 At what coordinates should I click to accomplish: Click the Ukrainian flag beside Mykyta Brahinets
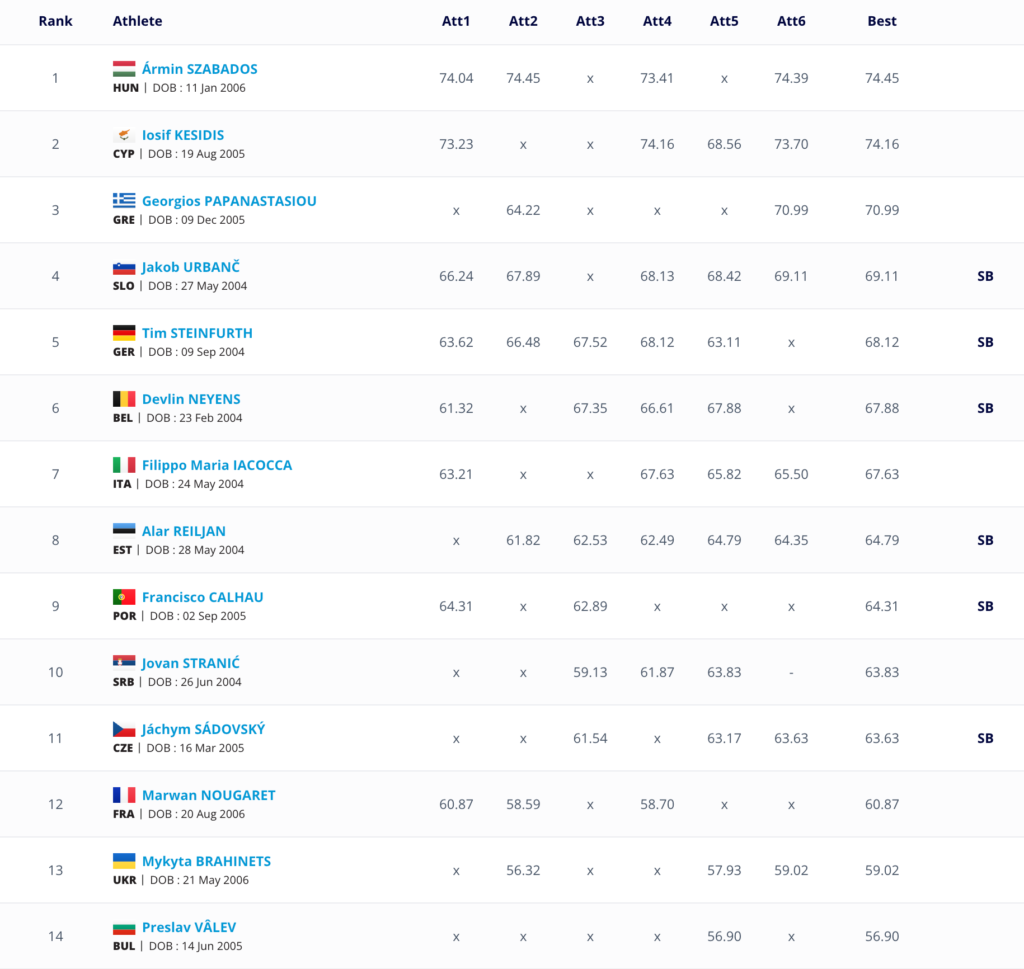pyautogui.click(x=124, y=861)
